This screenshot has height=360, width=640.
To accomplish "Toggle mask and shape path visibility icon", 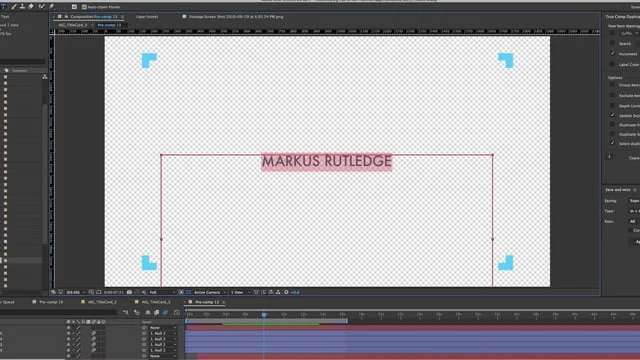I will (98, 292).
